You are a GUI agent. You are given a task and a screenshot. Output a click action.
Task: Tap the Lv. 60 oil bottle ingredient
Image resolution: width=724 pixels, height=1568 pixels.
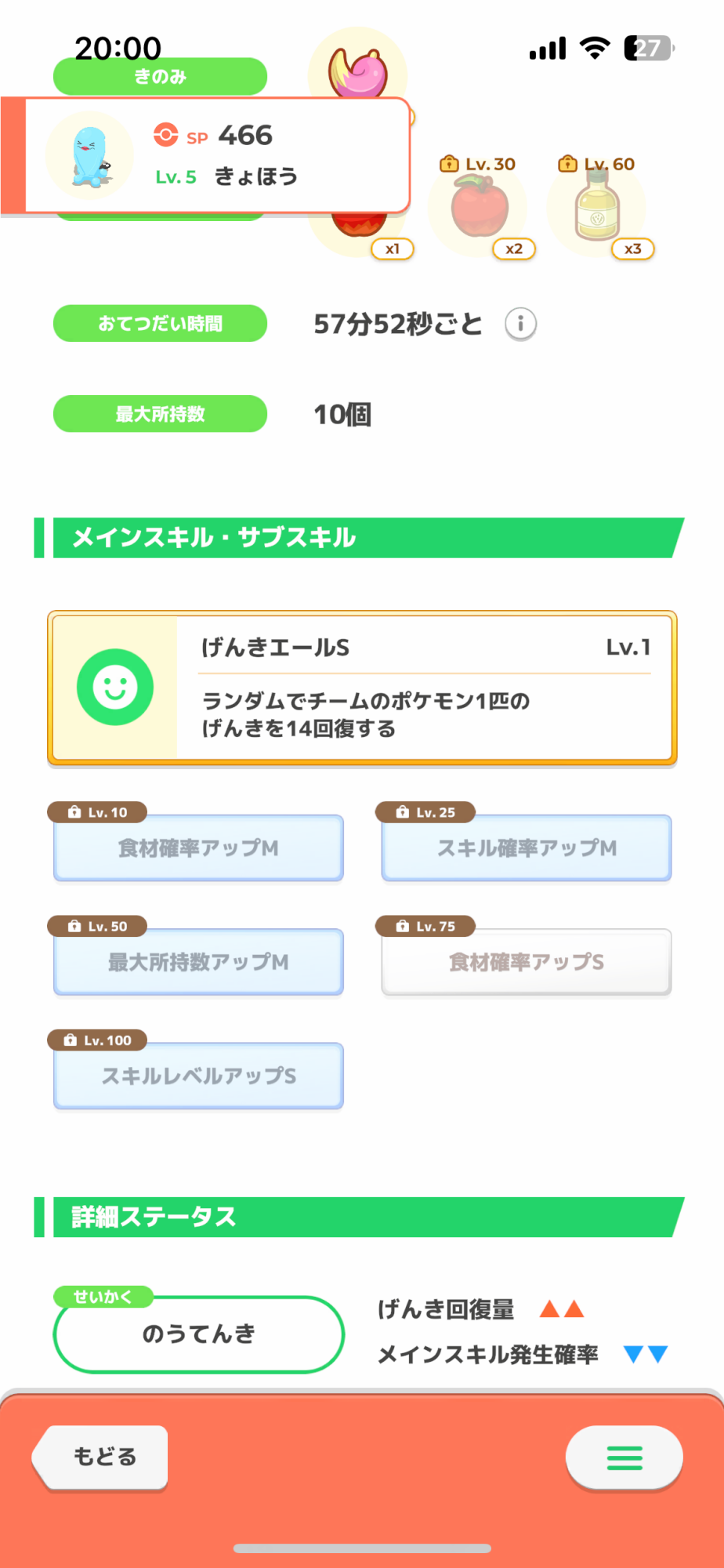click(597, 208)
